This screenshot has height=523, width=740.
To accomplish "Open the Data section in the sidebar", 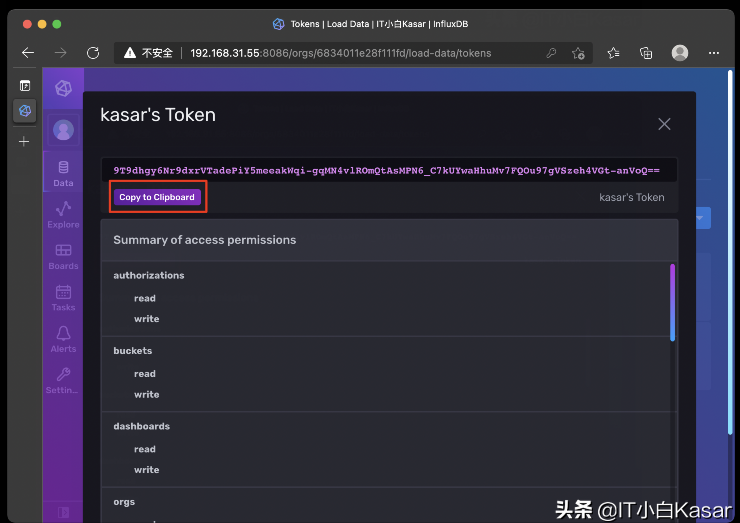I will coord(63,173).
